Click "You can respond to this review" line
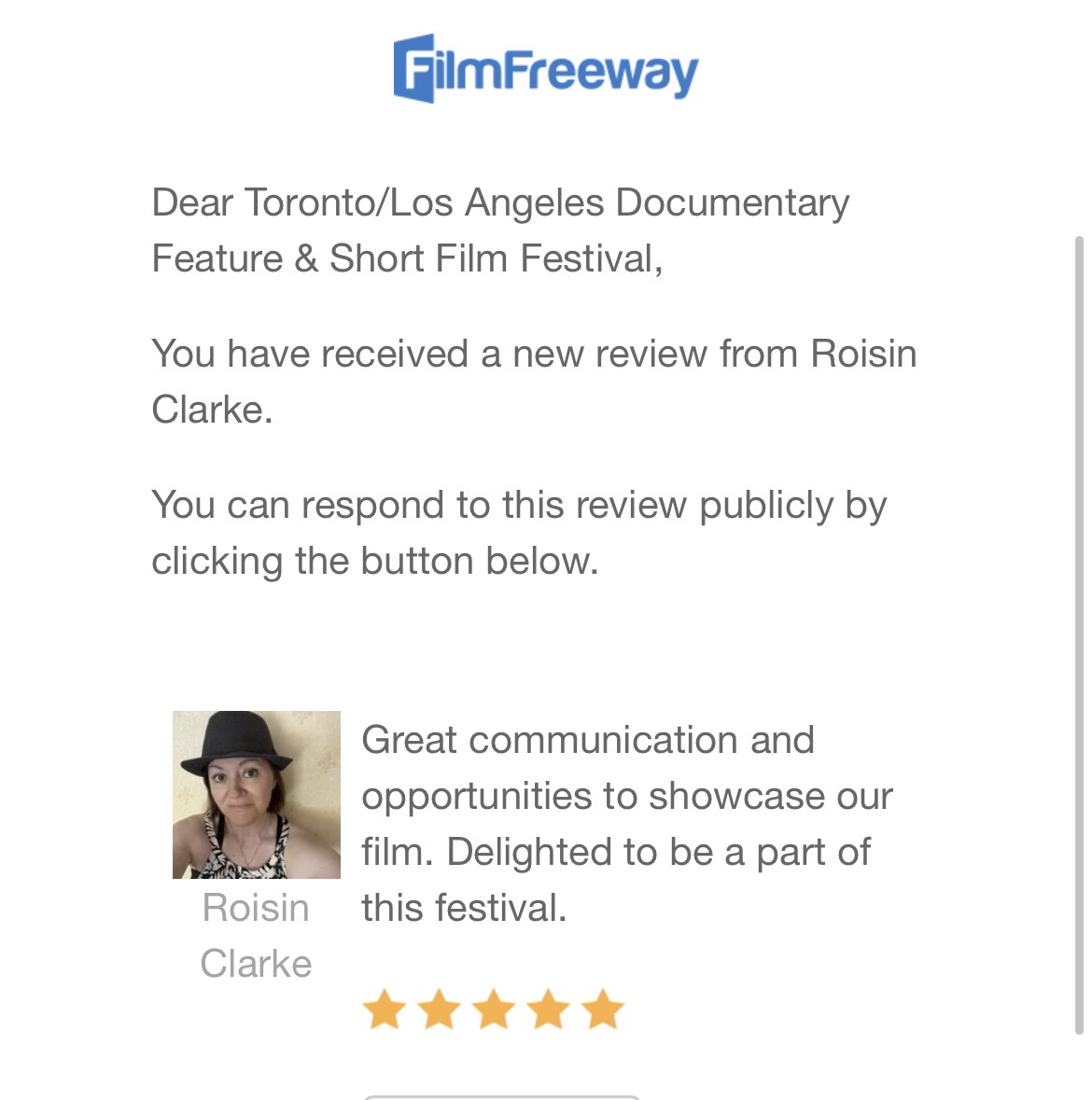This screenshot has height=1100, width=1092. click(519, 505)
